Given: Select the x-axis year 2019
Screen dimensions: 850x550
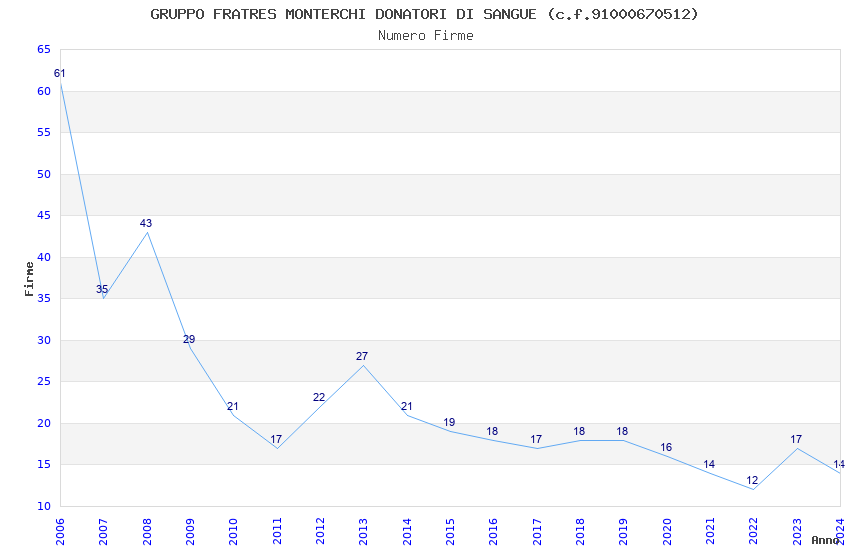Looking at the screenshot, I should tap(623, 532).
